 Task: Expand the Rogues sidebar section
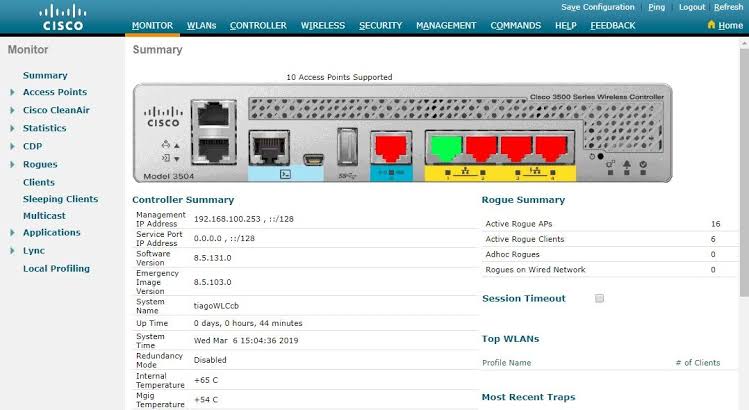click(12, 164)
